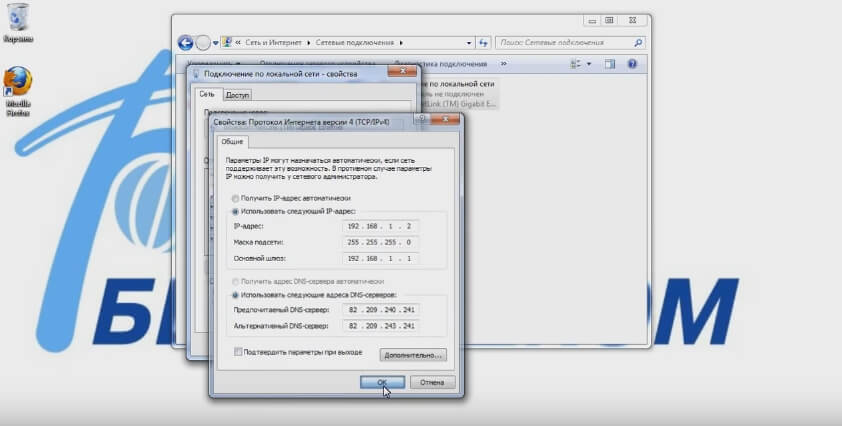This screenshot has width=842, height=426.
Task: Focus the 'Поиск: Сетевые подключения' search box
Action: point(569,42)
